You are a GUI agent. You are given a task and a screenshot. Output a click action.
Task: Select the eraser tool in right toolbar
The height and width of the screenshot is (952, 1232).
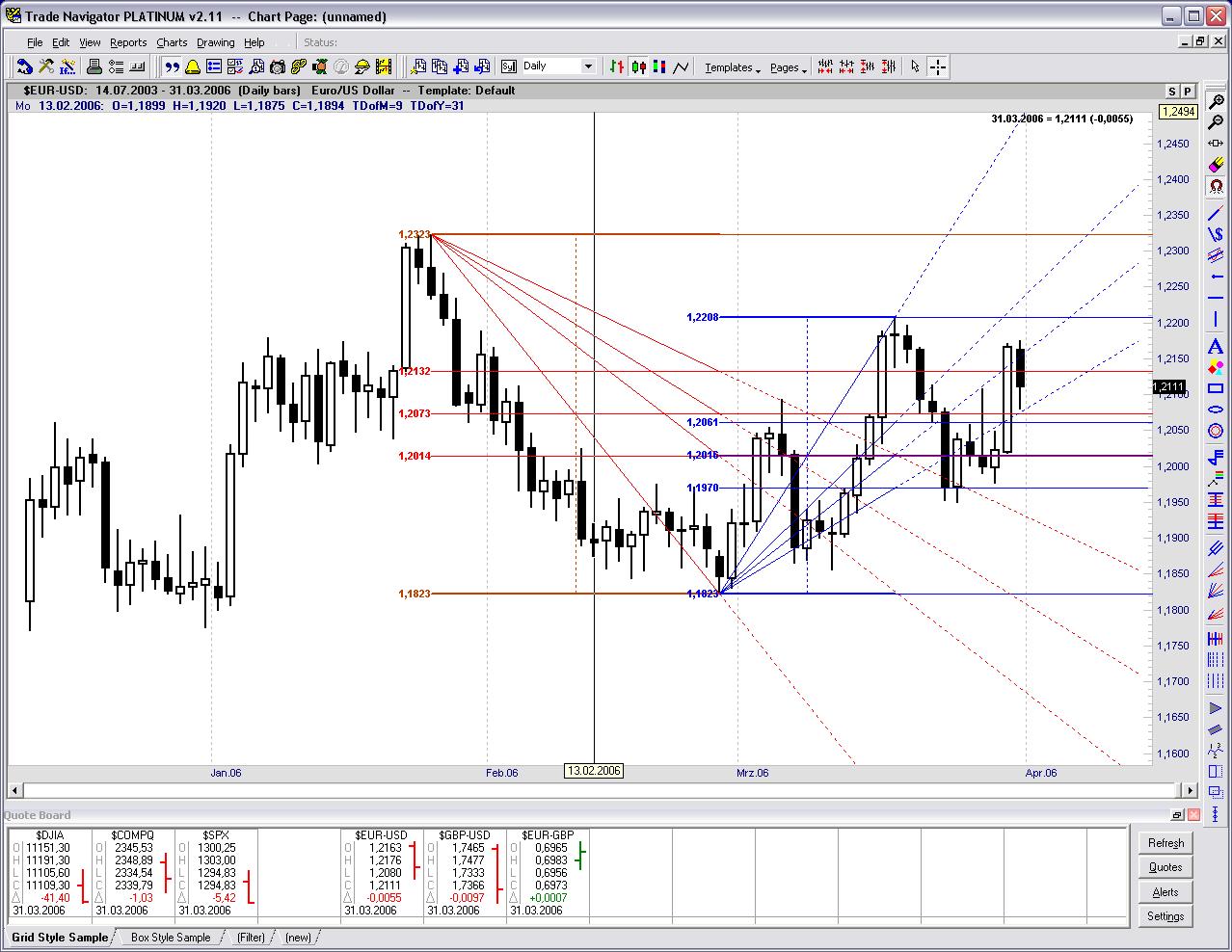click(1216, 165)
